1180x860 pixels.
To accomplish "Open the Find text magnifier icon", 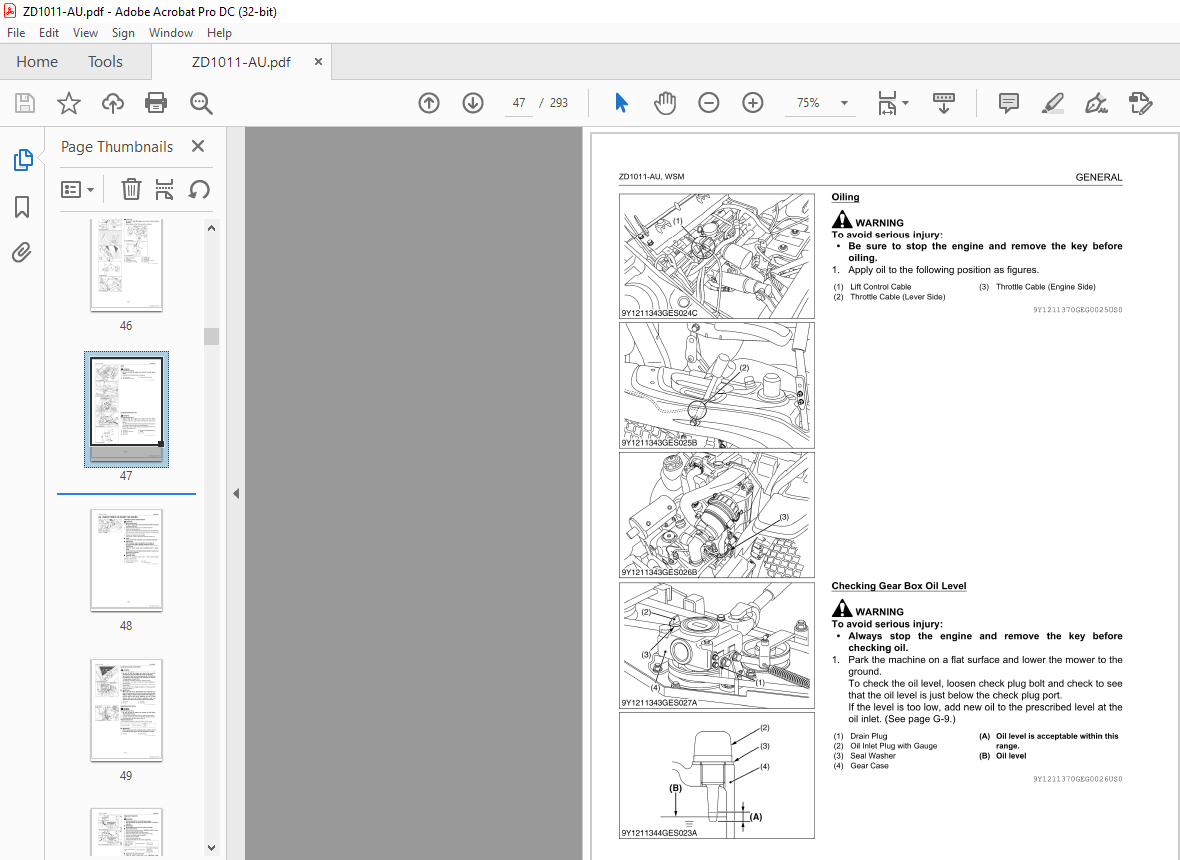I will coord(201,103).
